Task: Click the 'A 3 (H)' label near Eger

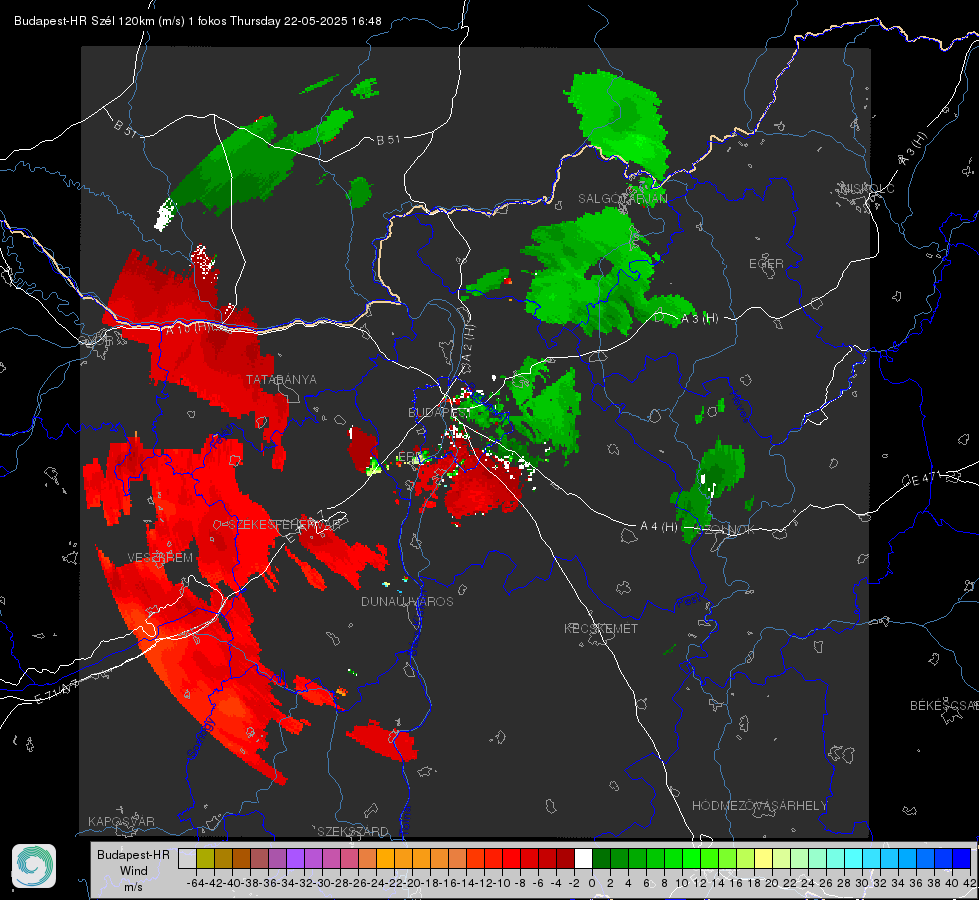Action: (x=699, y=319)
